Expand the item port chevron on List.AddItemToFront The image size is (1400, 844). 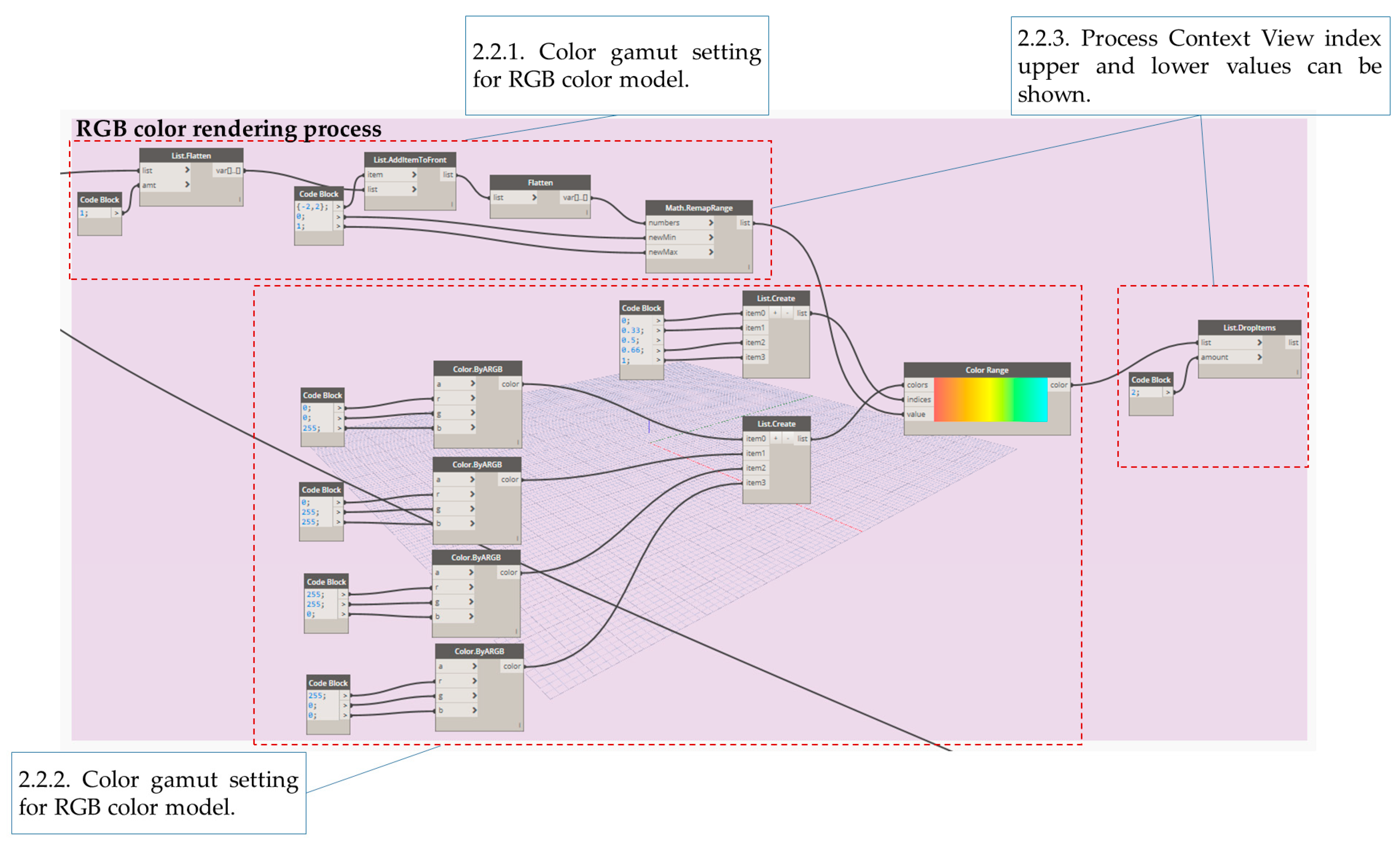(x=414, y=175)
